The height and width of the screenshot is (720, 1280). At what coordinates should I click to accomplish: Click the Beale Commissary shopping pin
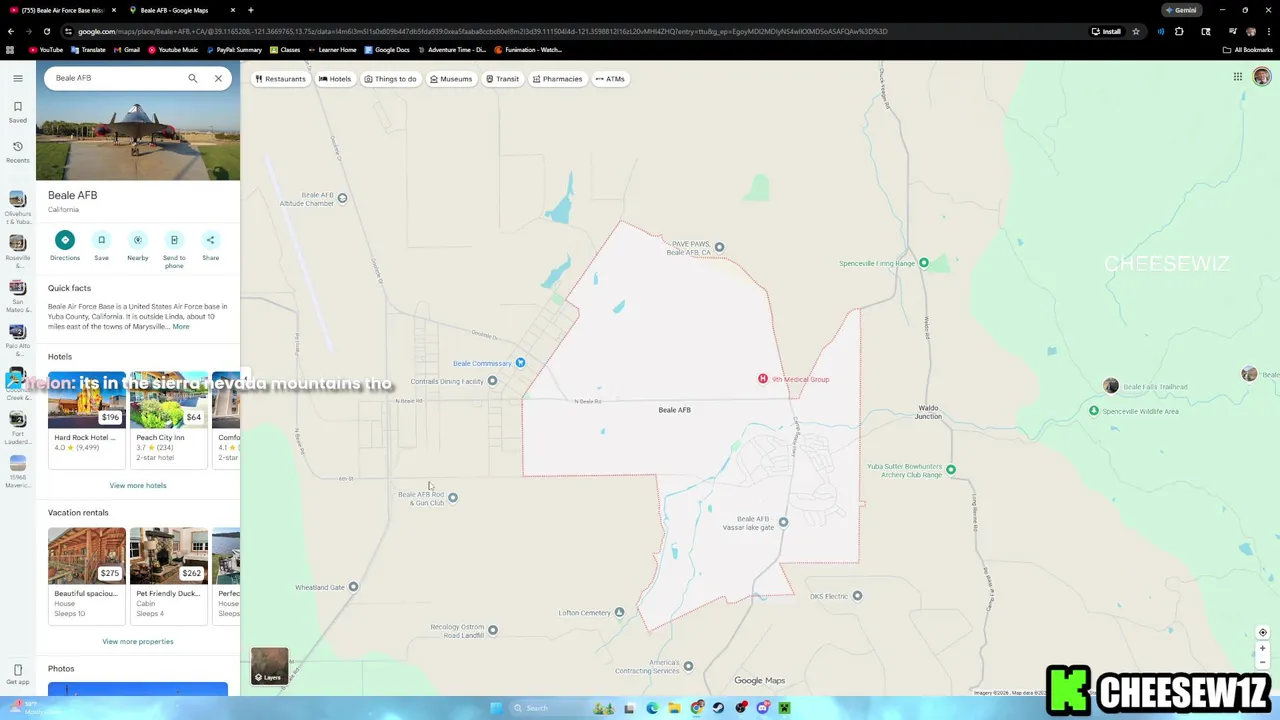click(x=519, y=363)
